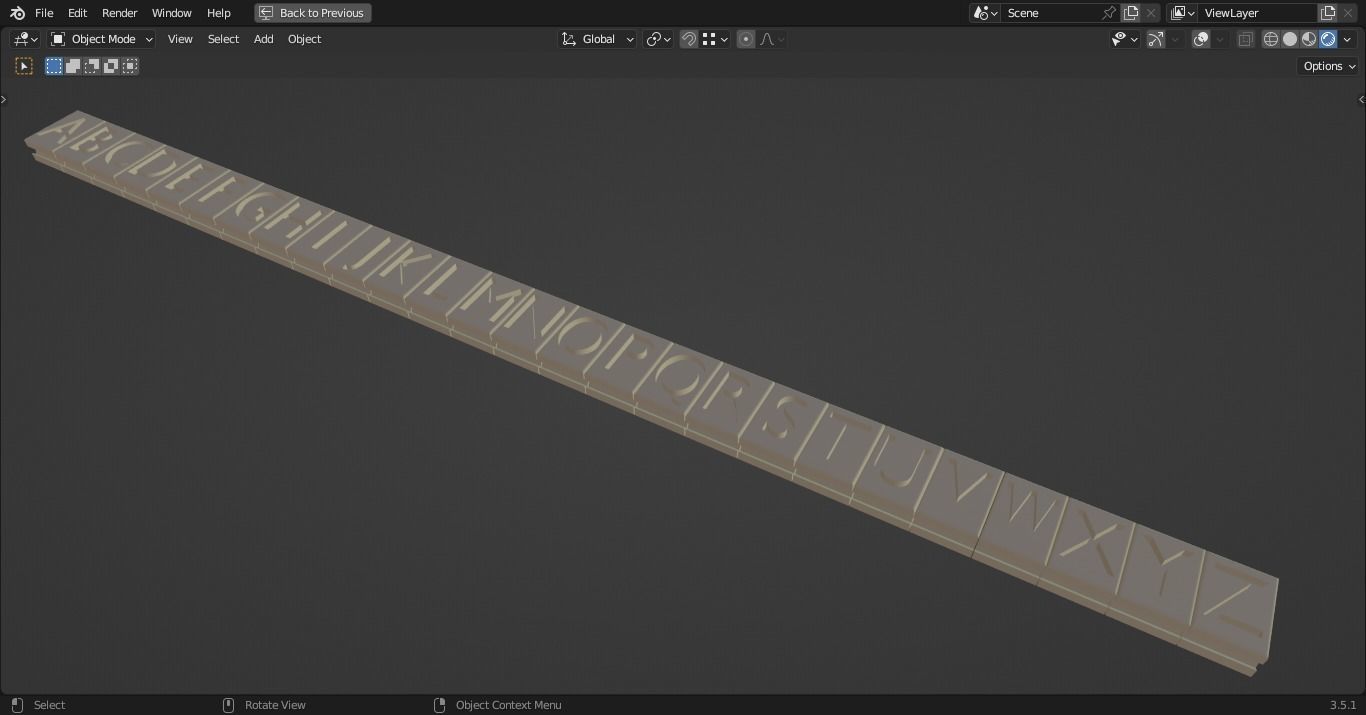Viewport: 1366px width, 715px height.
Task: Open the viewport View menu
Action: [x=180, y=39]
